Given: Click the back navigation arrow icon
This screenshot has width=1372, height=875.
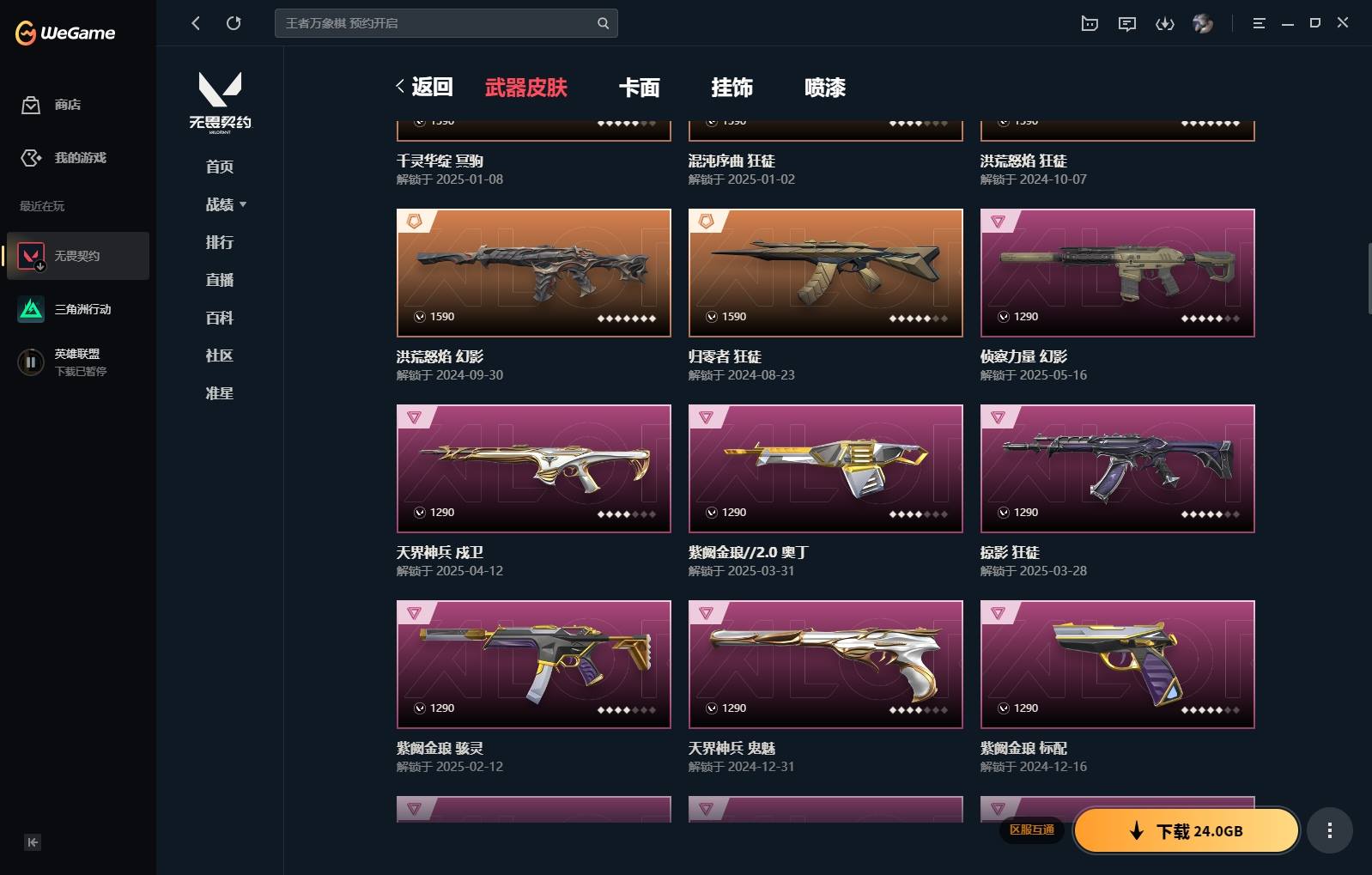Looking at the screenshot, I should point(196,23).
